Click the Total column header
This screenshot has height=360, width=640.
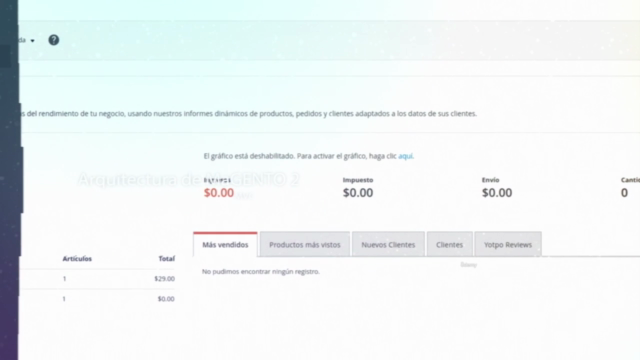(x=167, y=259)
